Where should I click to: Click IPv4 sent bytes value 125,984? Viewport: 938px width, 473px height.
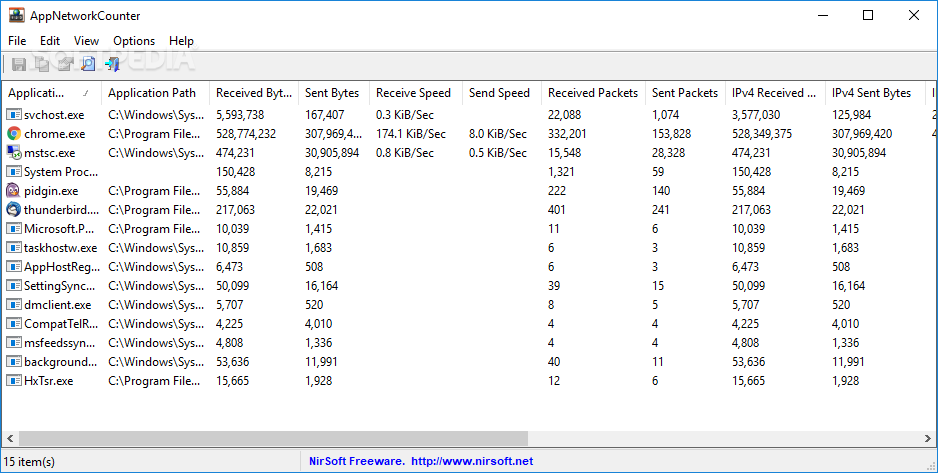point(852,115)
